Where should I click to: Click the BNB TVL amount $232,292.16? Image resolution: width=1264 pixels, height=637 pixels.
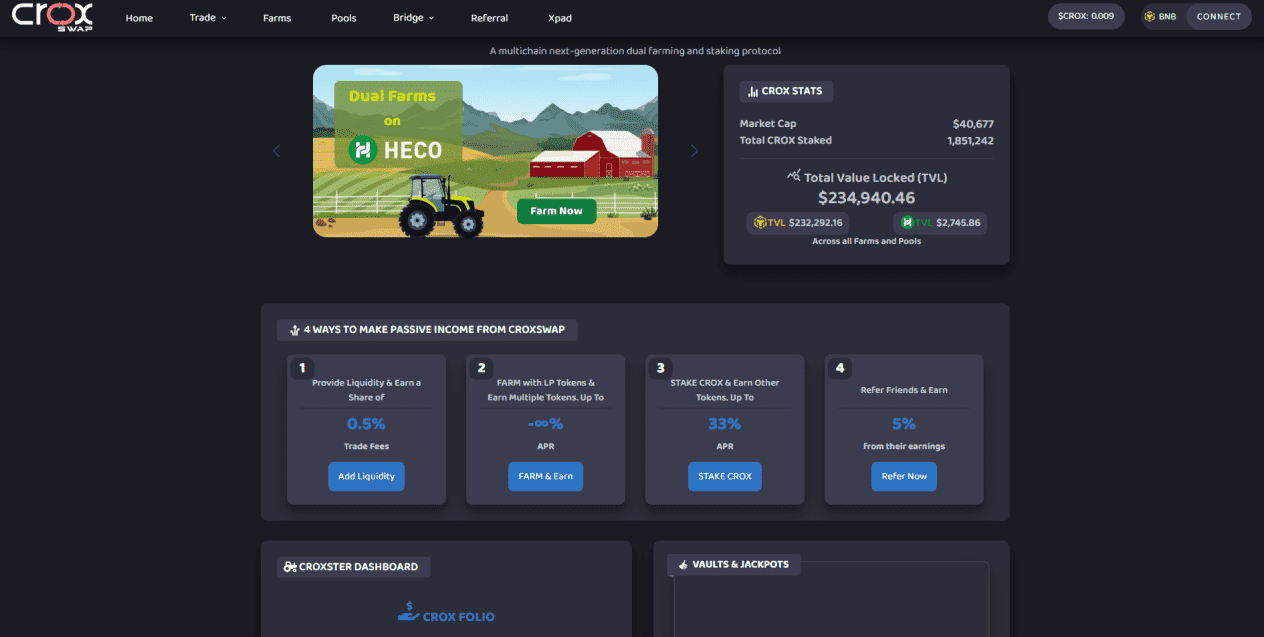(x=816, y=223)
